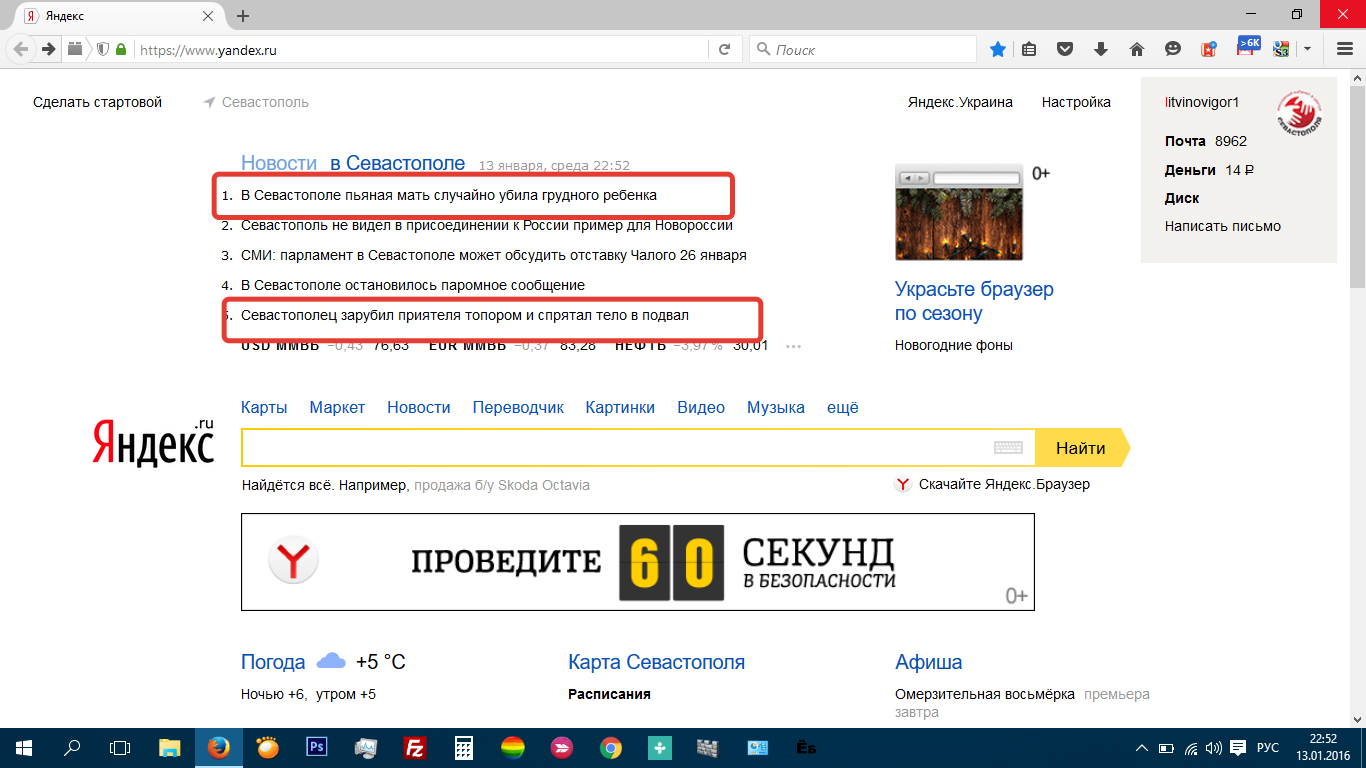Open the on-screen keyboard icon in search field
The image size is (1366, 768).
pos(1008,447)
